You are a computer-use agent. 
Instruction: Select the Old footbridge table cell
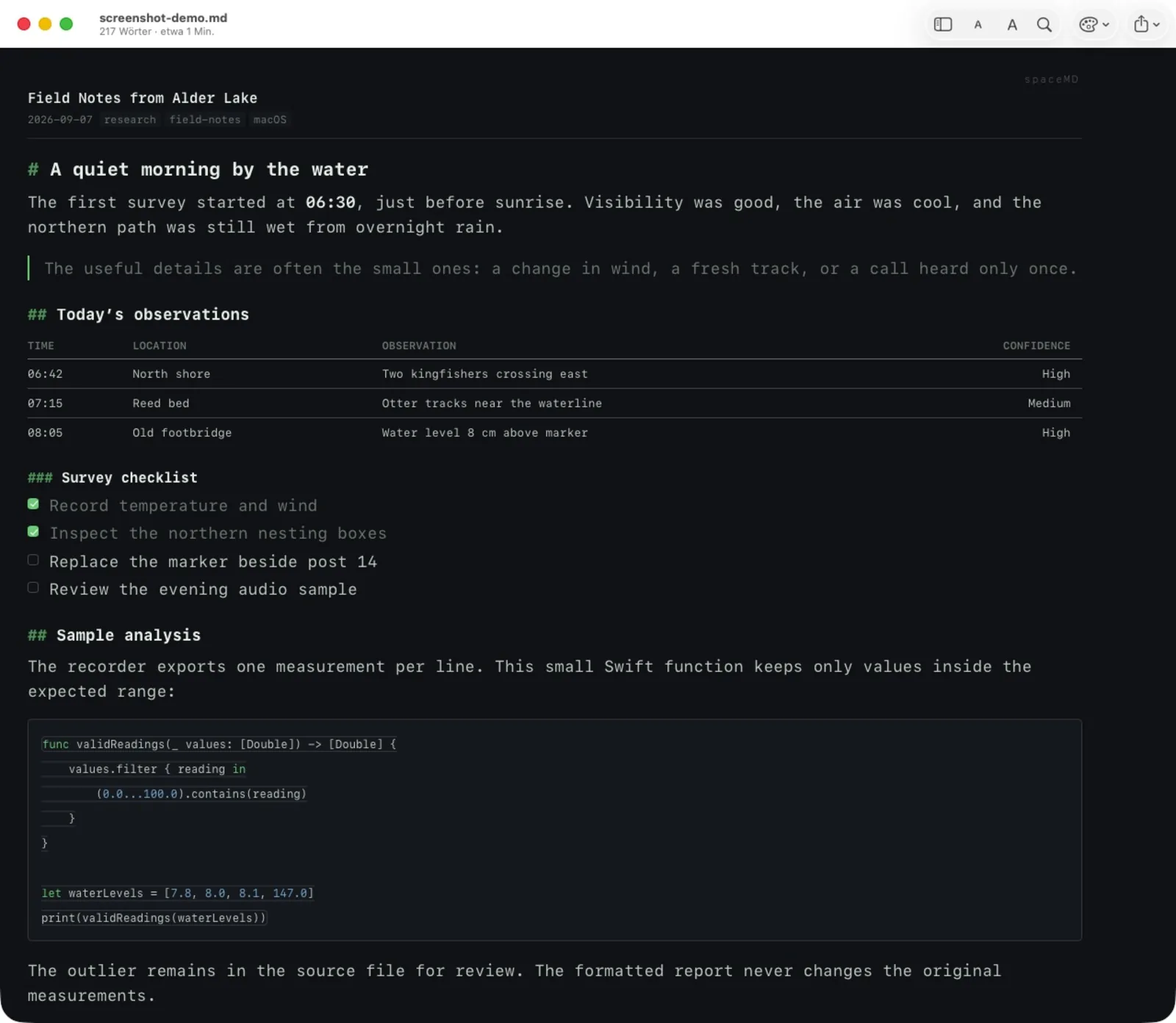pyautogui.click(x=182, y=433)
